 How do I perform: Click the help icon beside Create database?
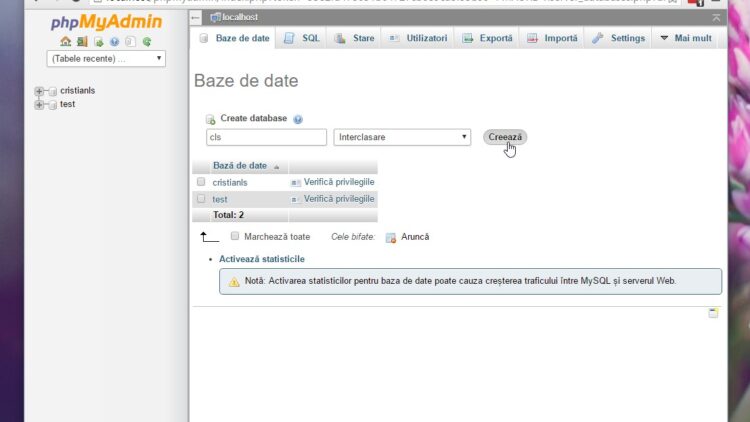point(298,119)
